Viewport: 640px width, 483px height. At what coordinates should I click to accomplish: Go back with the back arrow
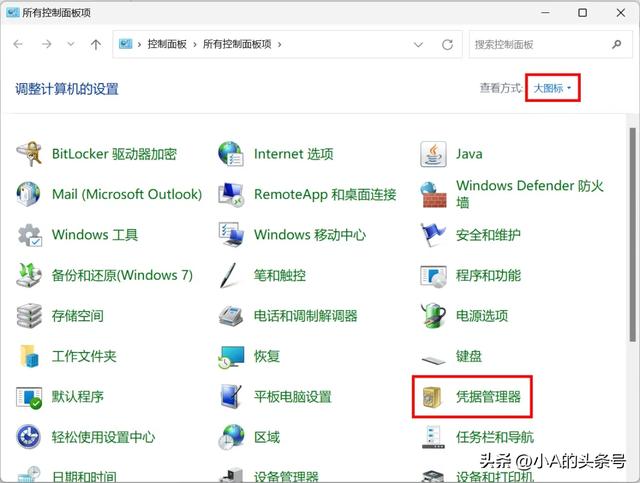tap(18, 44)
